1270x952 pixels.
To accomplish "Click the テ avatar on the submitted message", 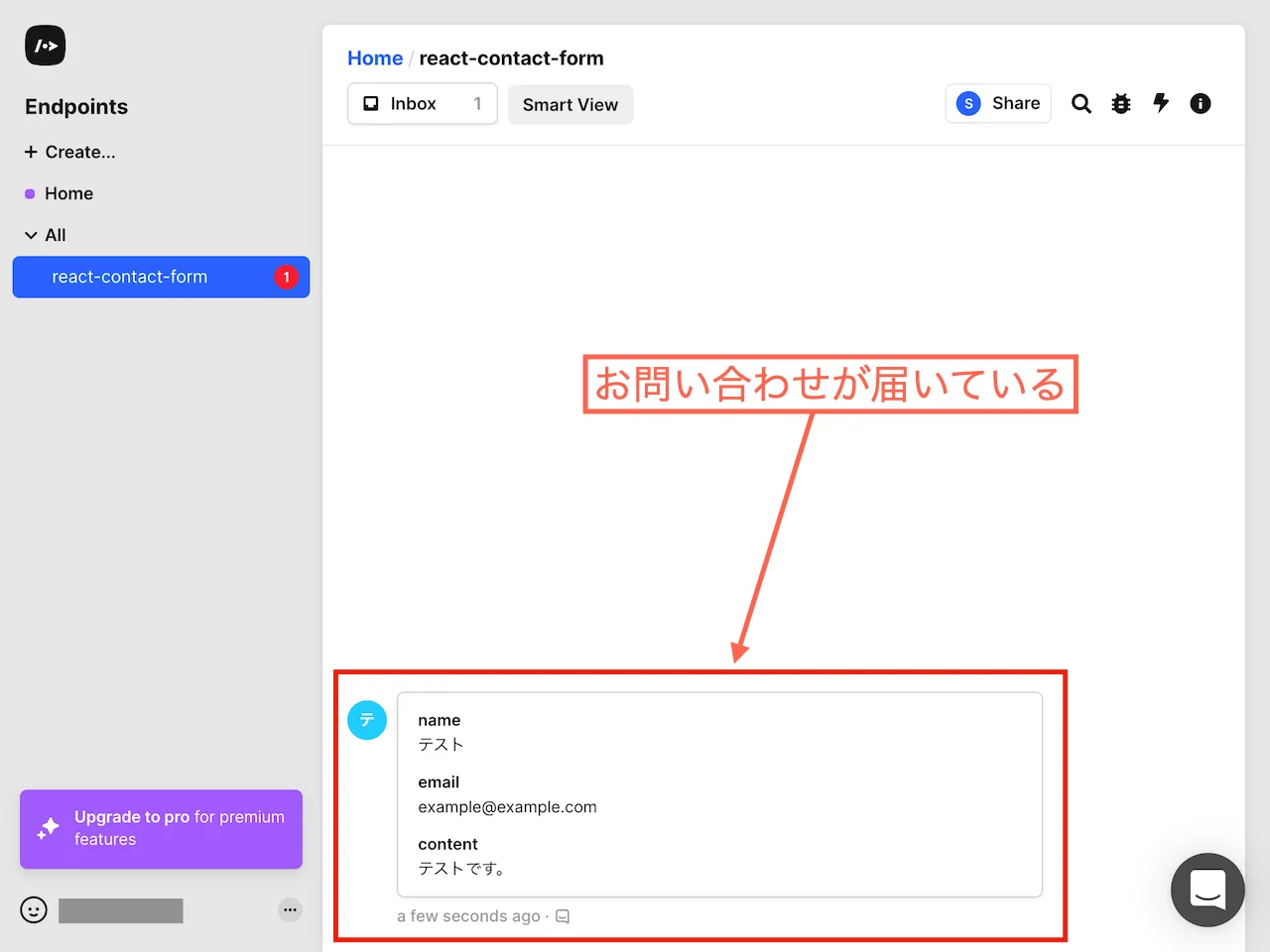I will [x=367, y=720].
